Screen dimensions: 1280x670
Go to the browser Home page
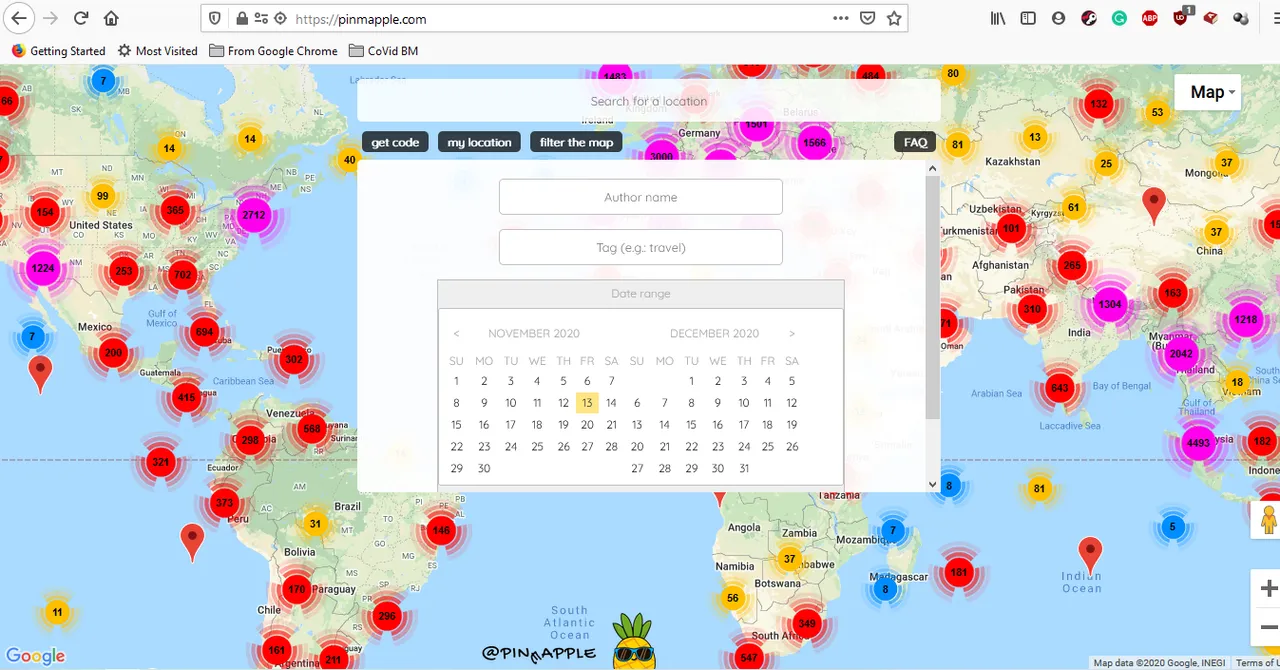pyautogui.click(x=111, y=18)
